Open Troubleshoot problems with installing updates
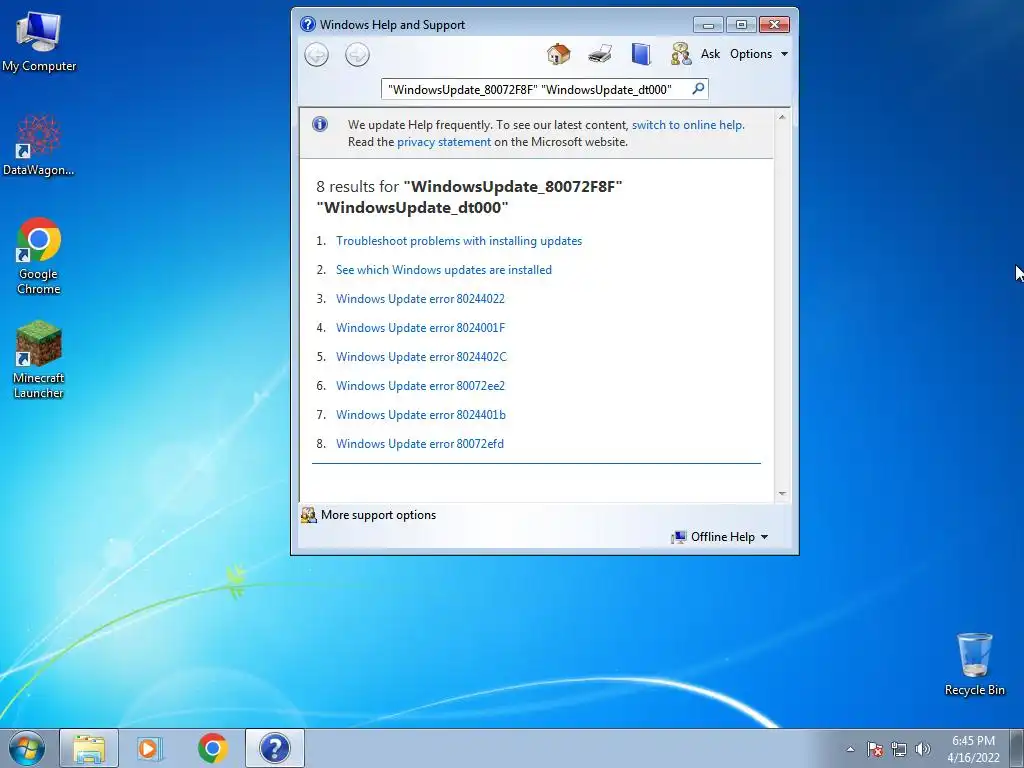Image resolution: width=1024 pixels, height=768 pixels. pyautogui.click(x=459, y=241)
